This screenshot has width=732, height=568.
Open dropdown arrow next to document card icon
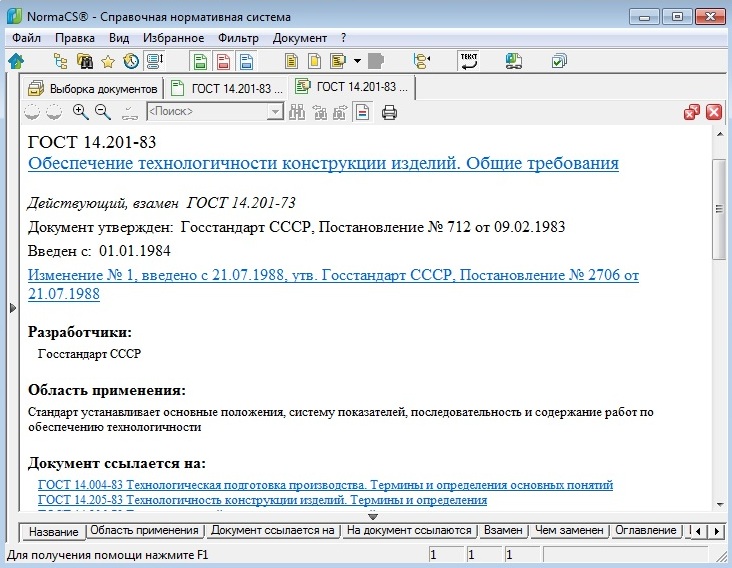(x=357, y=61)
